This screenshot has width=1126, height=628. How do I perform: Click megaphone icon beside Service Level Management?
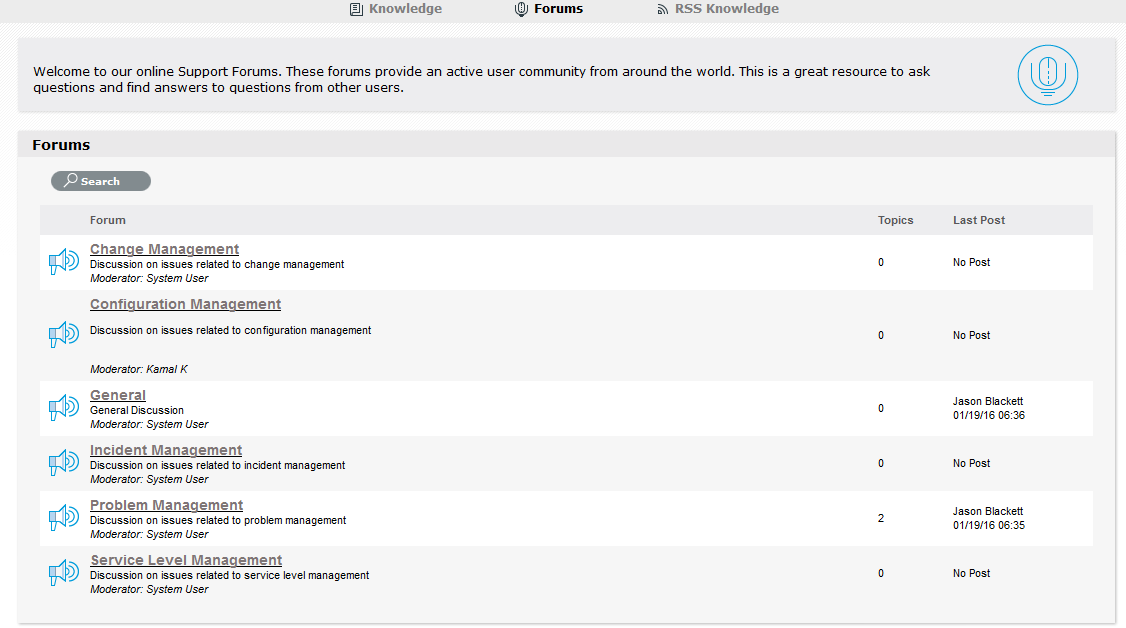(x=64, y=573)
